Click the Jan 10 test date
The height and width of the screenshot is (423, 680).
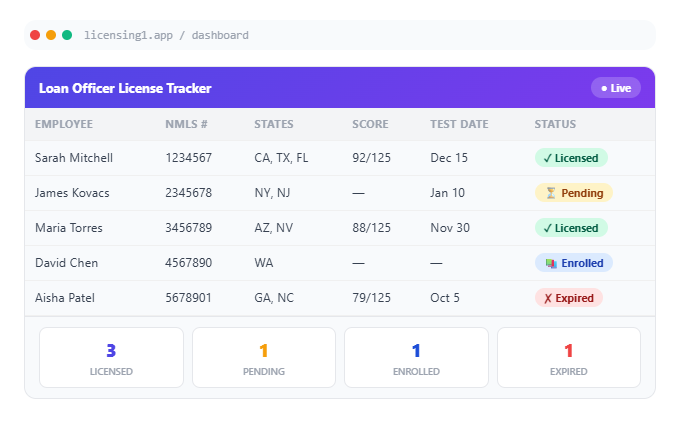click(x=447, y=193)
